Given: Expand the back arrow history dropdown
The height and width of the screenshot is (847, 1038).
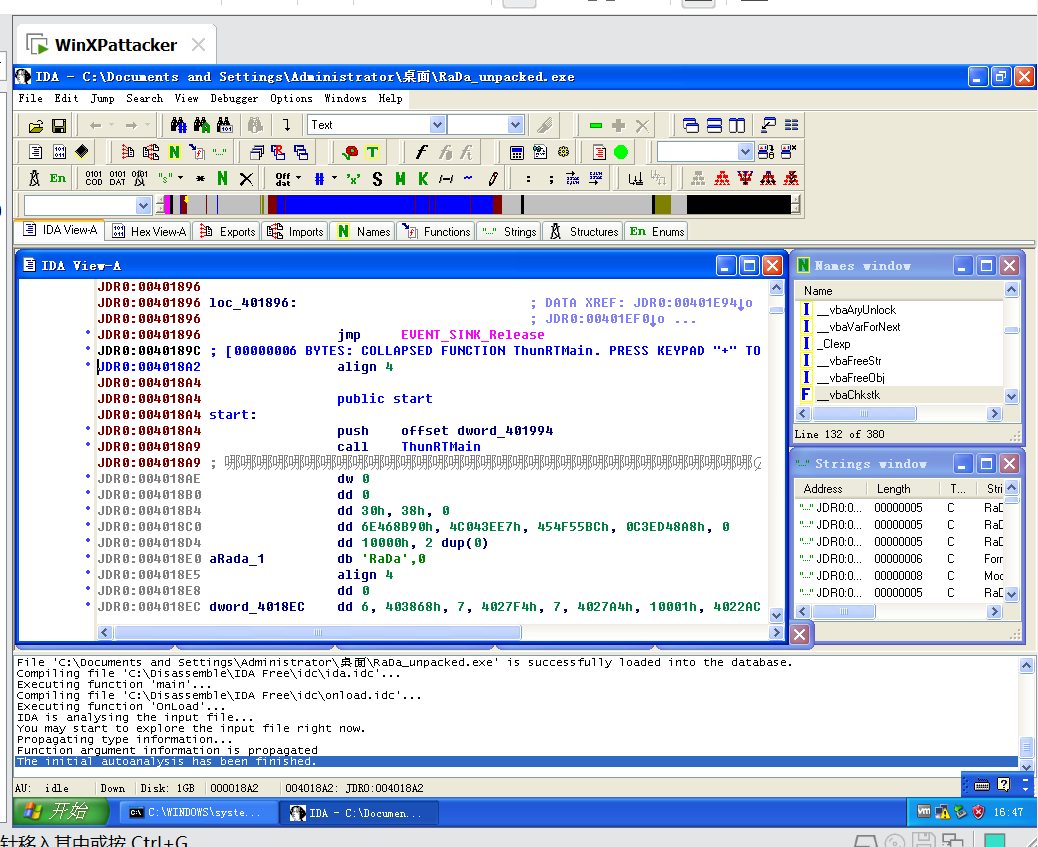Looking at the screenshot, I should pyautogui.click(x=111, y=125).
